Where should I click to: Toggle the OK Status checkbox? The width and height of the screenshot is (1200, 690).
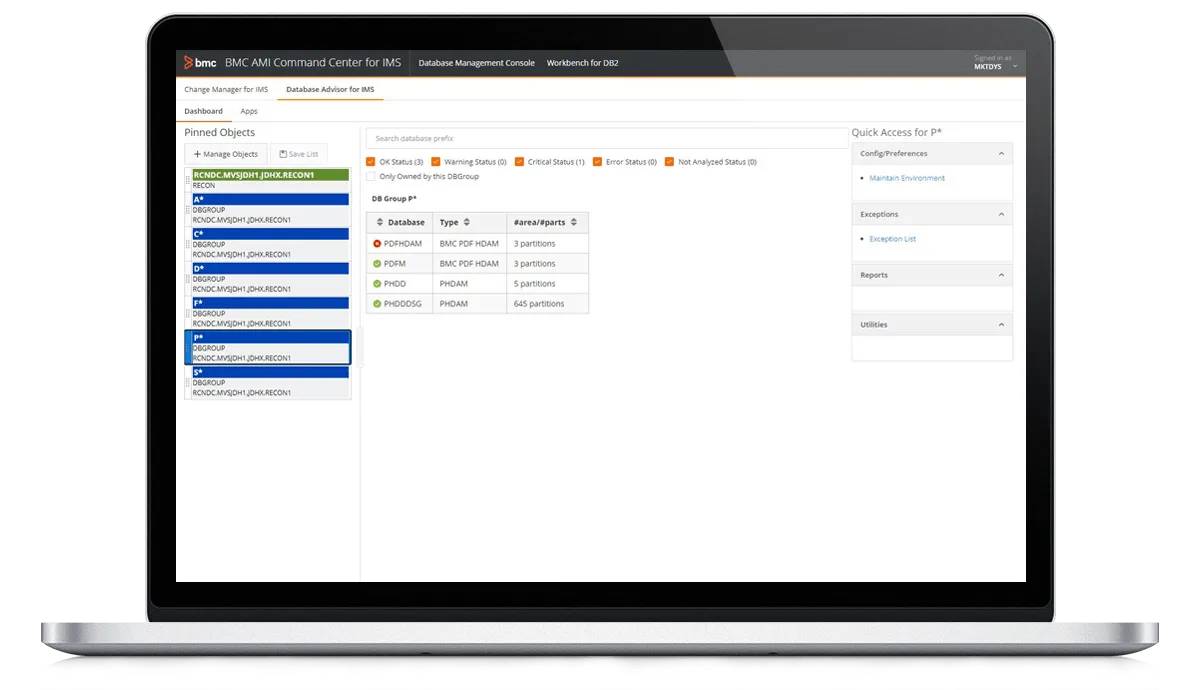pyautogui.click(x=371, y=161)
